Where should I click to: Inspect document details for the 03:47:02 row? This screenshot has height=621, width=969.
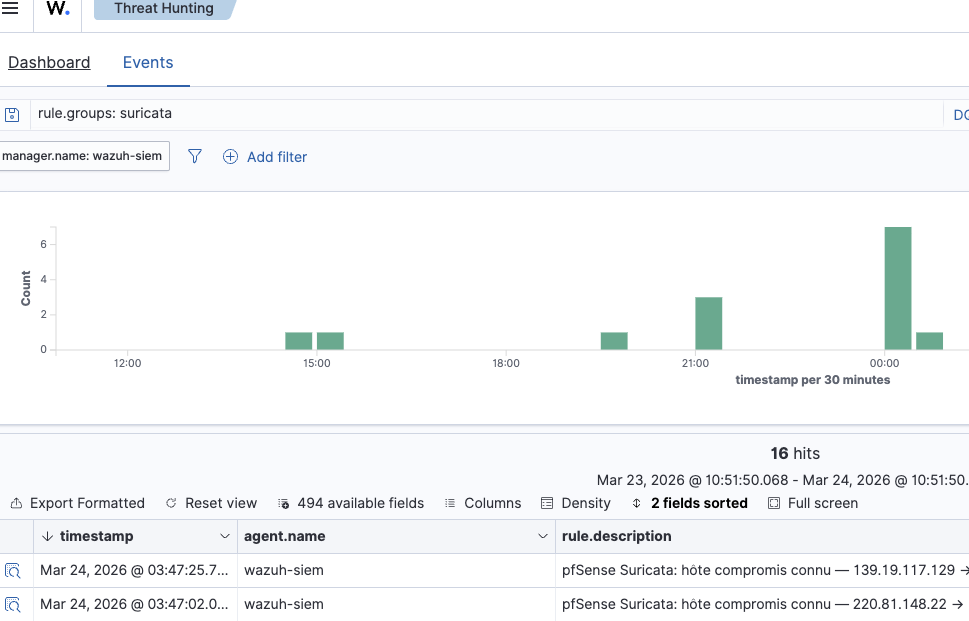(13, 604)
